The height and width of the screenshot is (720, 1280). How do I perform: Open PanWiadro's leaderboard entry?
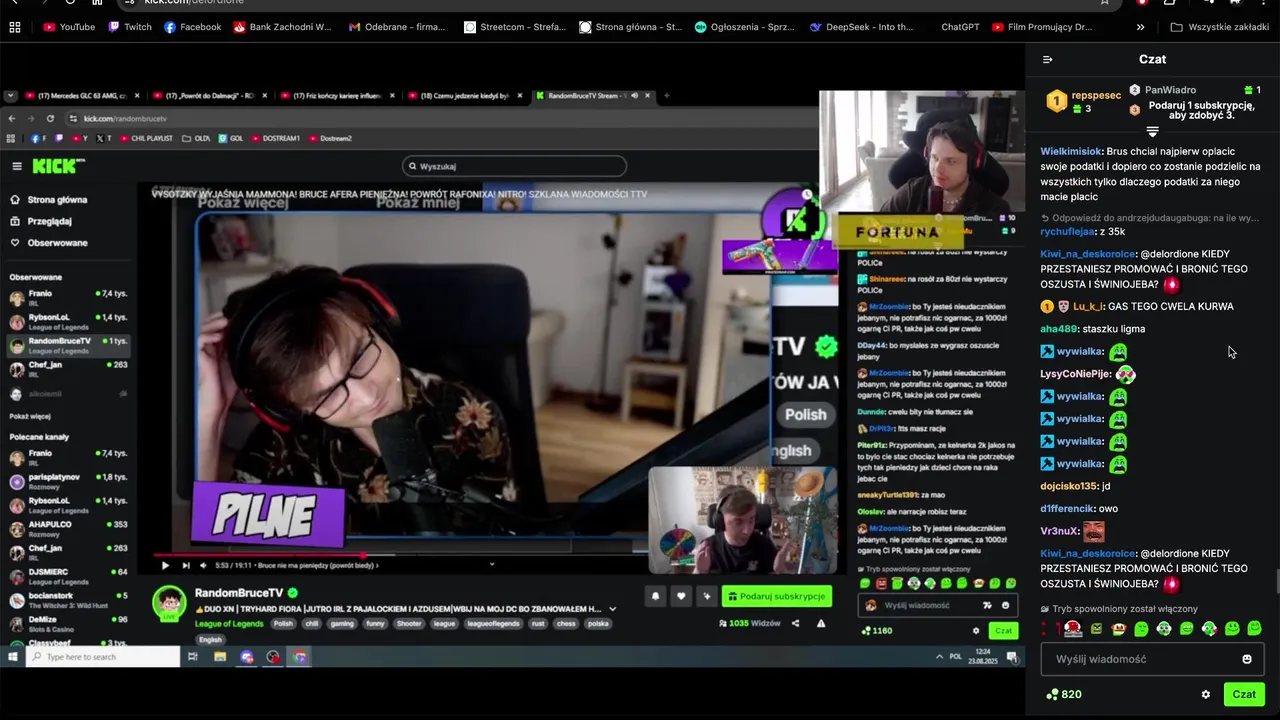[1194, 90]
